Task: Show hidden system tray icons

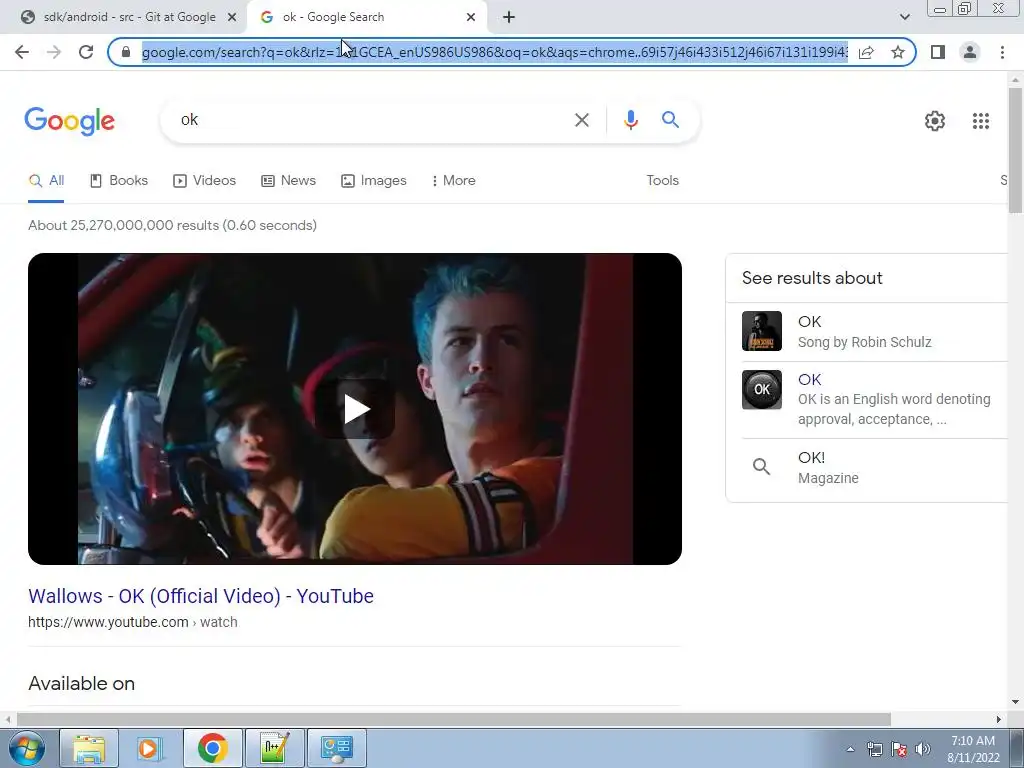Action: 850,750
